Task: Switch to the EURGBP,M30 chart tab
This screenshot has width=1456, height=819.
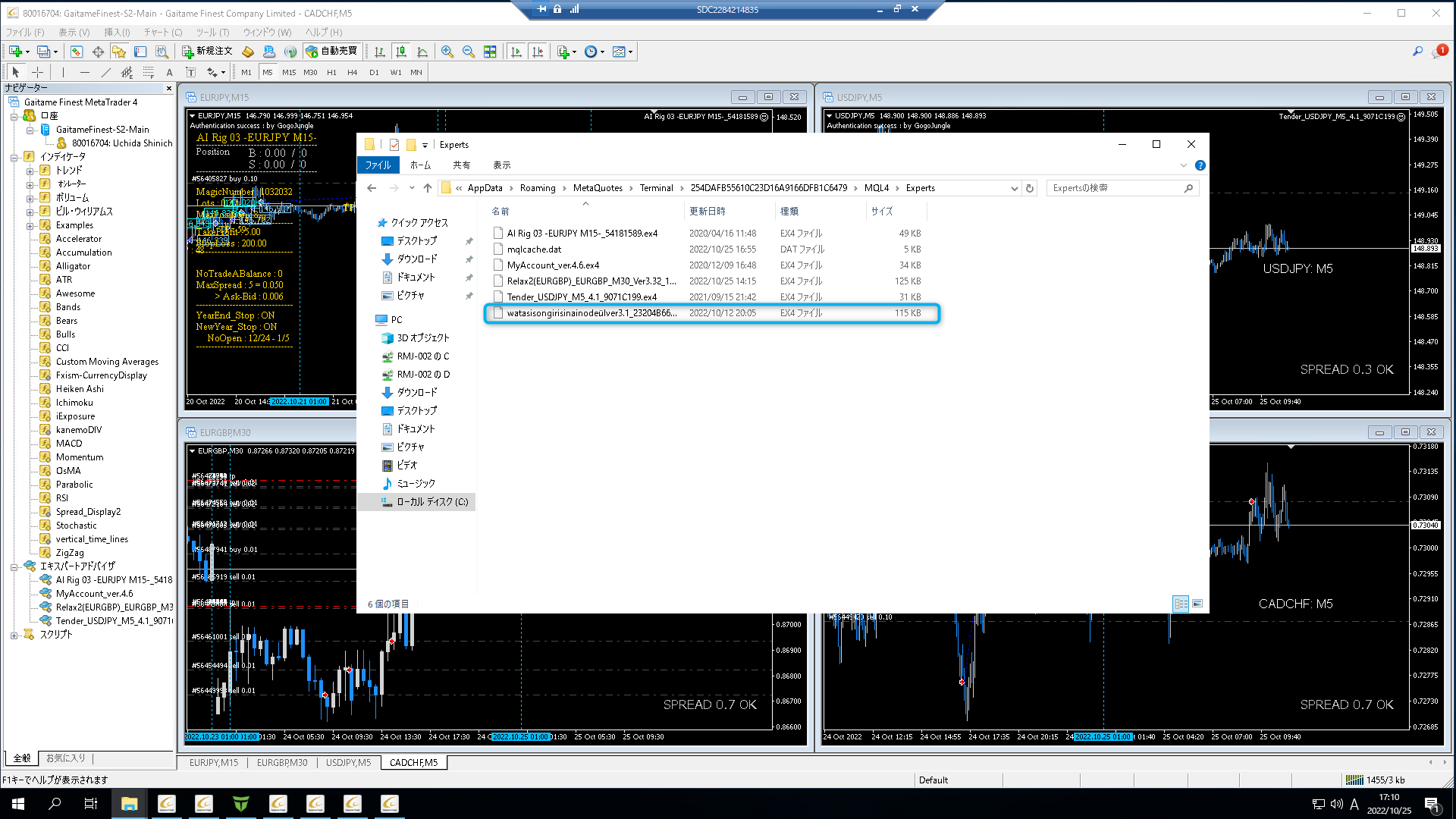Action: point(281,762)
